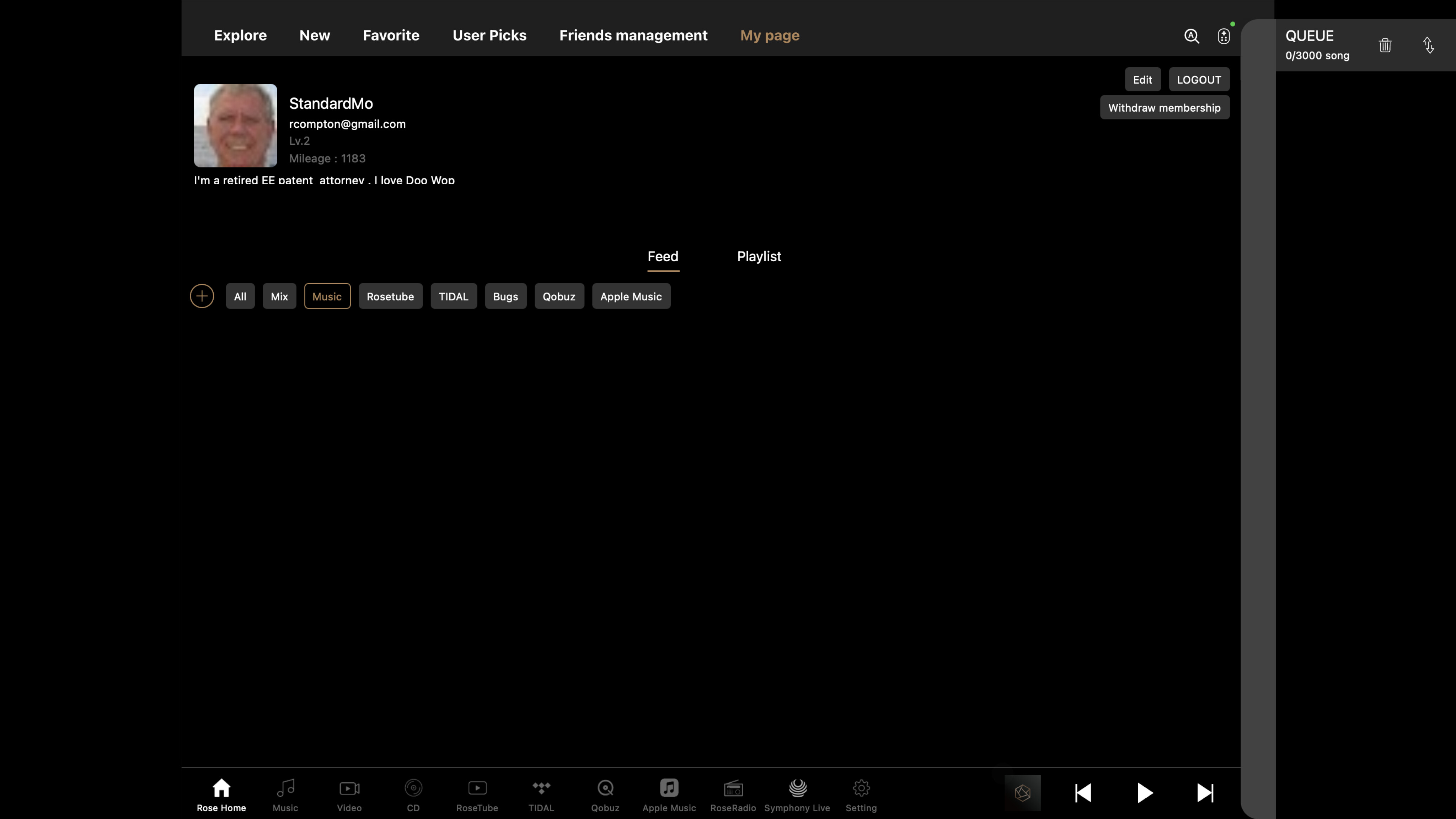Click the Edit profile button
Viewport: 1456px width, 819px height.
coord(1143,80)
